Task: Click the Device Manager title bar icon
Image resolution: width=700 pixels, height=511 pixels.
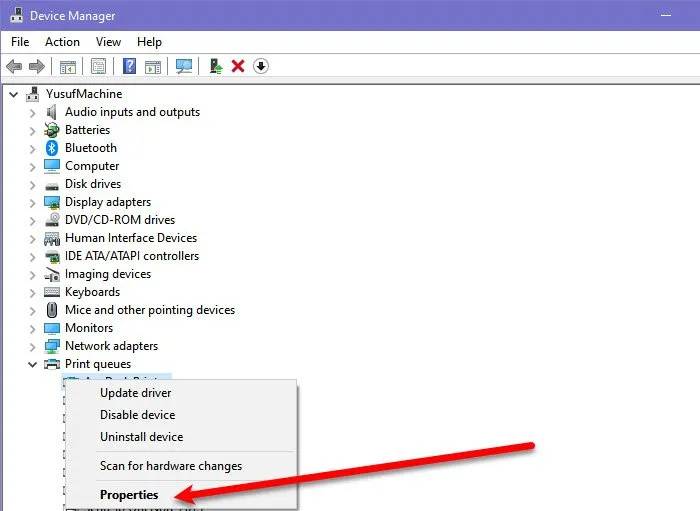Action: [17, 14]
